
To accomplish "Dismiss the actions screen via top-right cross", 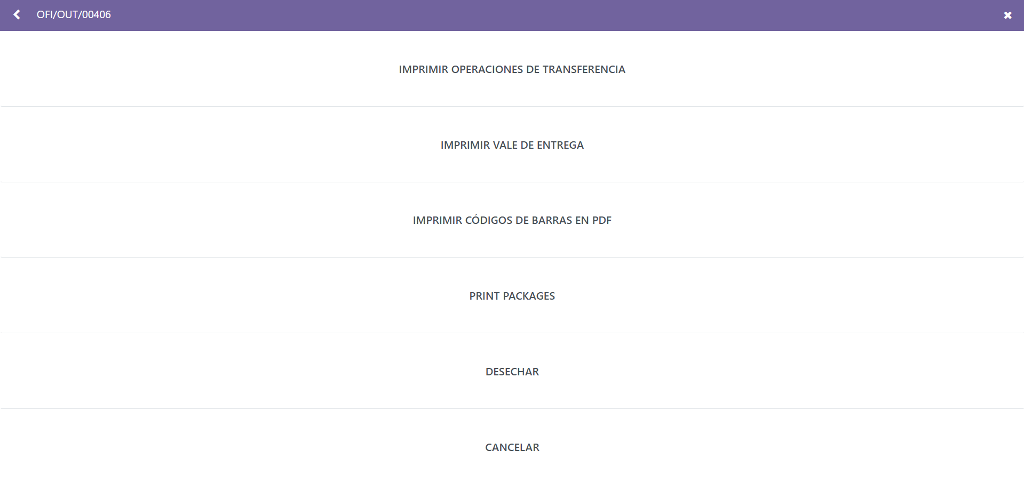I will [x=1008, y=16].
